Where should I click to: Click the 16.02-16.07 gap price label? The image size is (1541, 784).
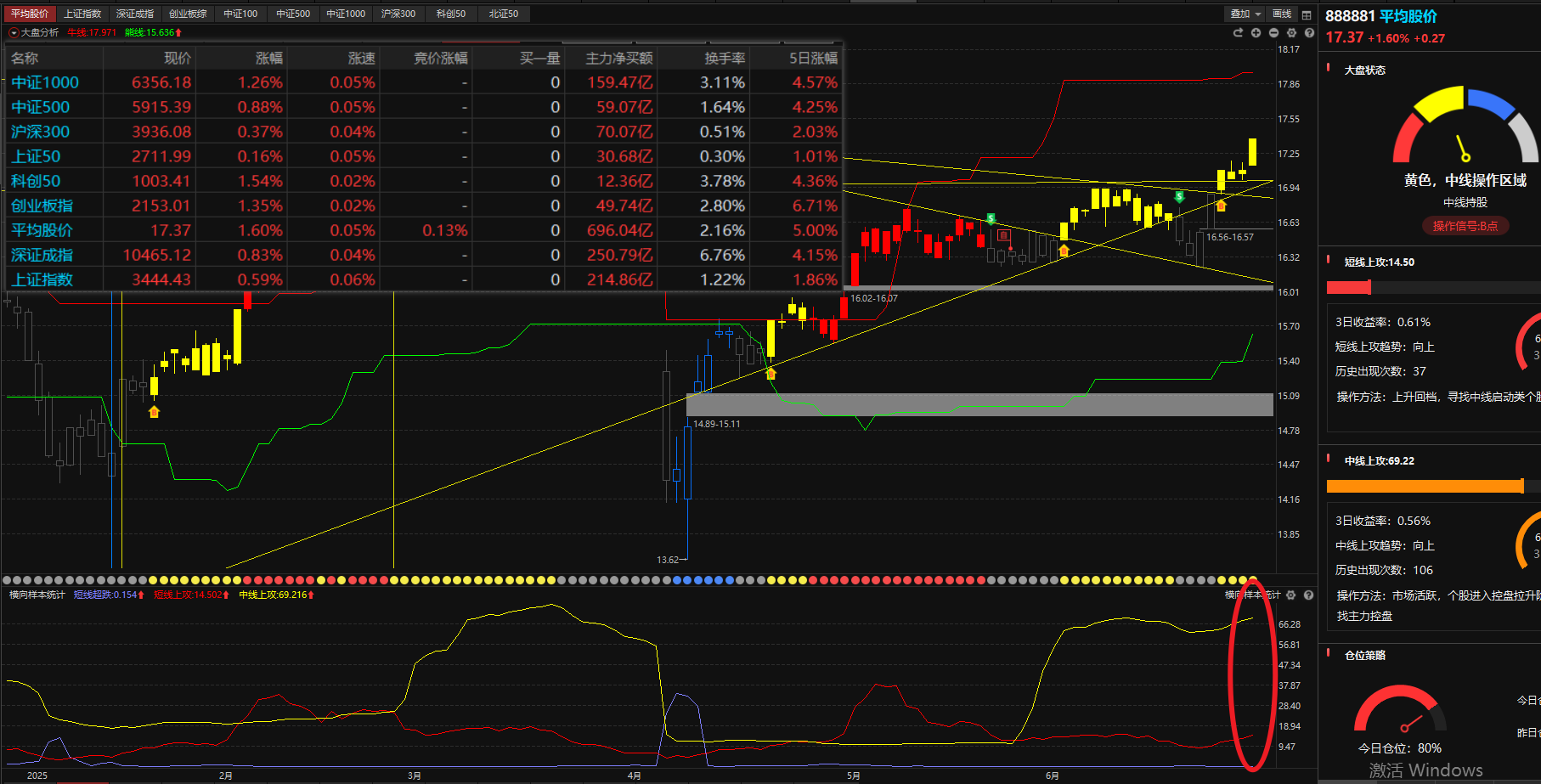click(874, 298)
